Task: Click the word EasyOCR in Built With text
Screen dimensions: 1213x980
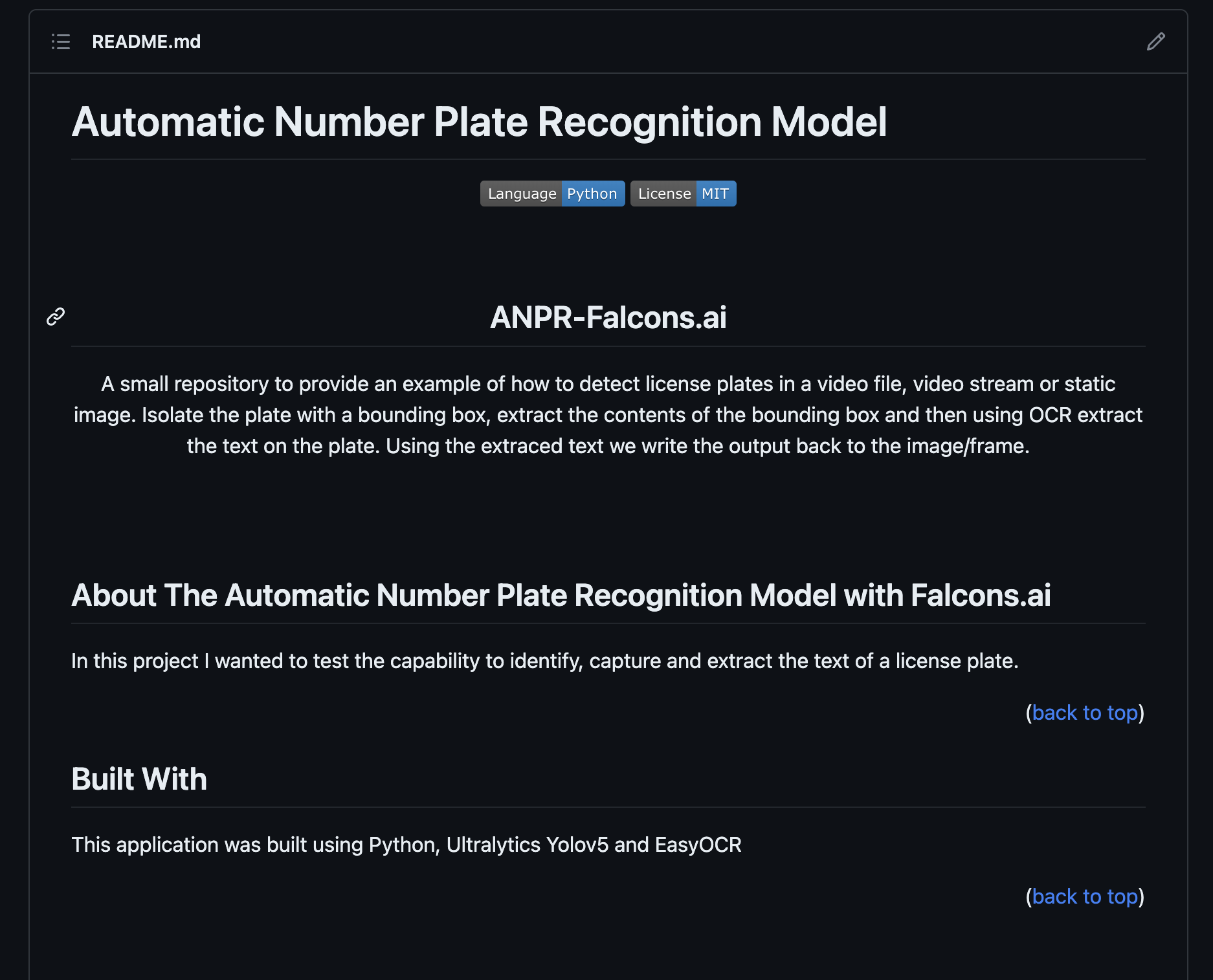Action: pyautogui.click(x=698, y=845)
